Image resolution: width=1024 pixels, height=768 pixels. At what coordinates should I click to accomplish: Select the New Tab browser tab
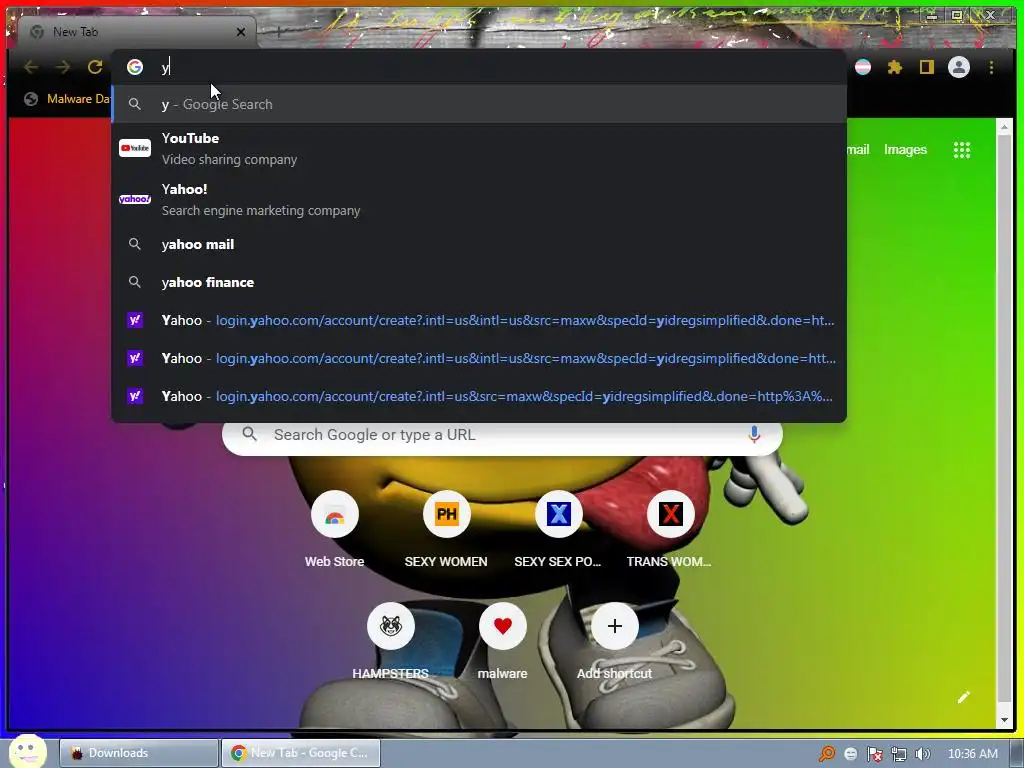[137, 32]
